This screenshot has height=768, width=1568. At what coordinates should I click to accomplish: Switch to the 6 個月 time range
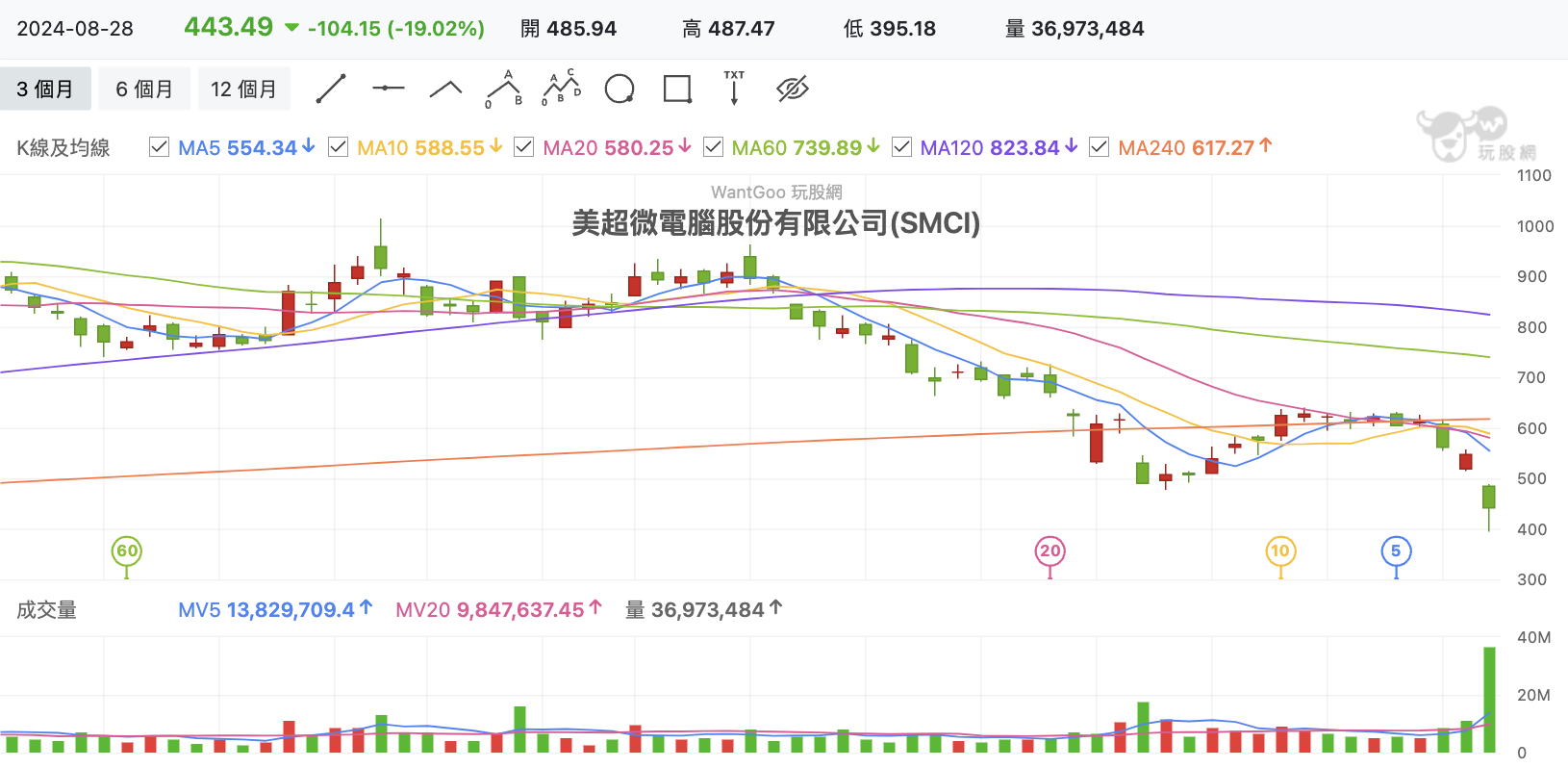point(144,90)
